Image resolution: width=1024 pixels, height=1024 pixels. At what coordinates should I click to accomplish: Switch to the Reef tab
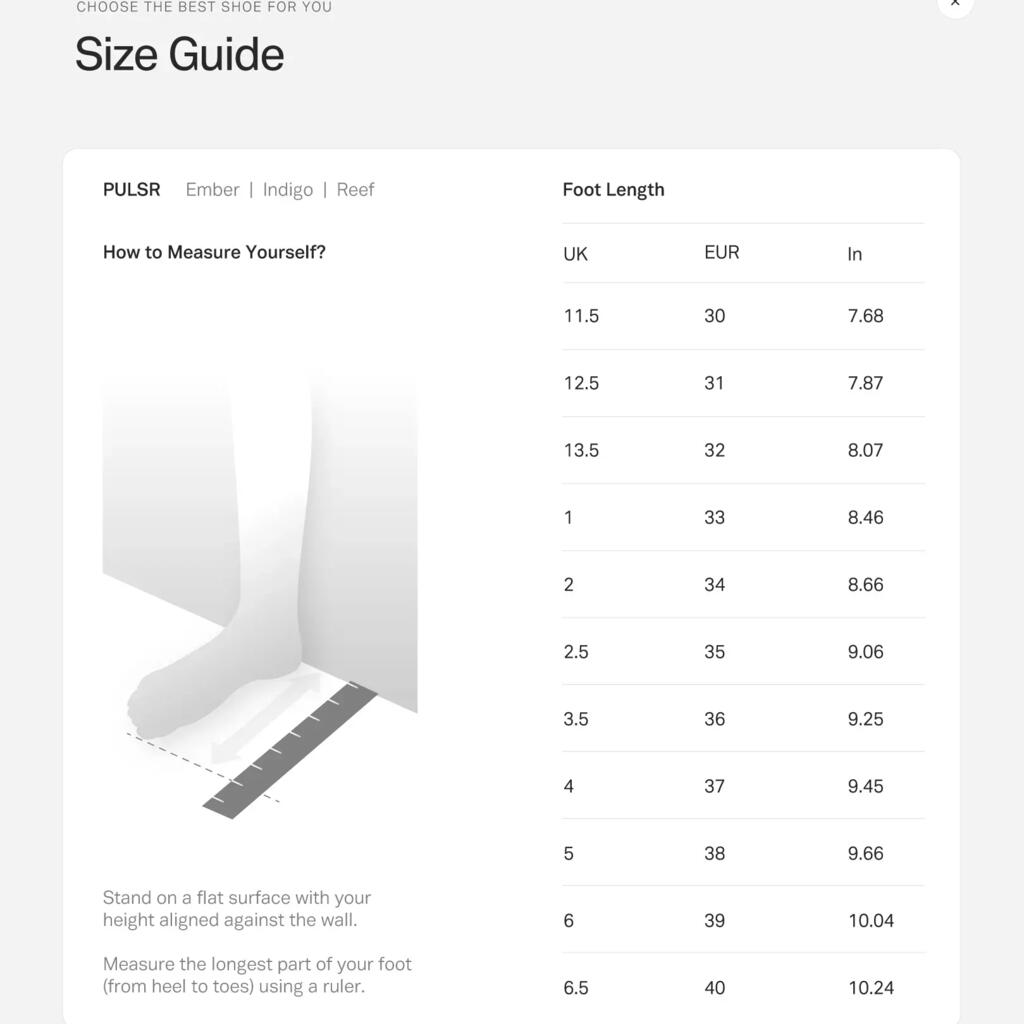pos(355,189)
